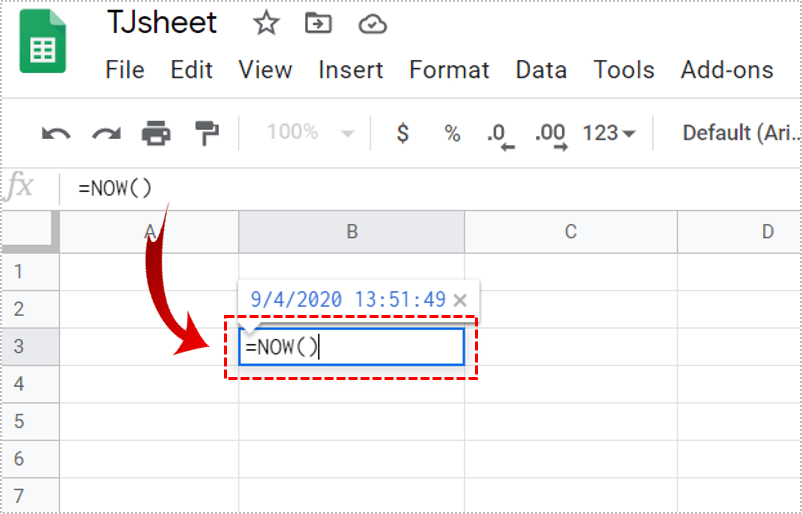Select column C header
The image size is (802, 514).
(570, 232)
